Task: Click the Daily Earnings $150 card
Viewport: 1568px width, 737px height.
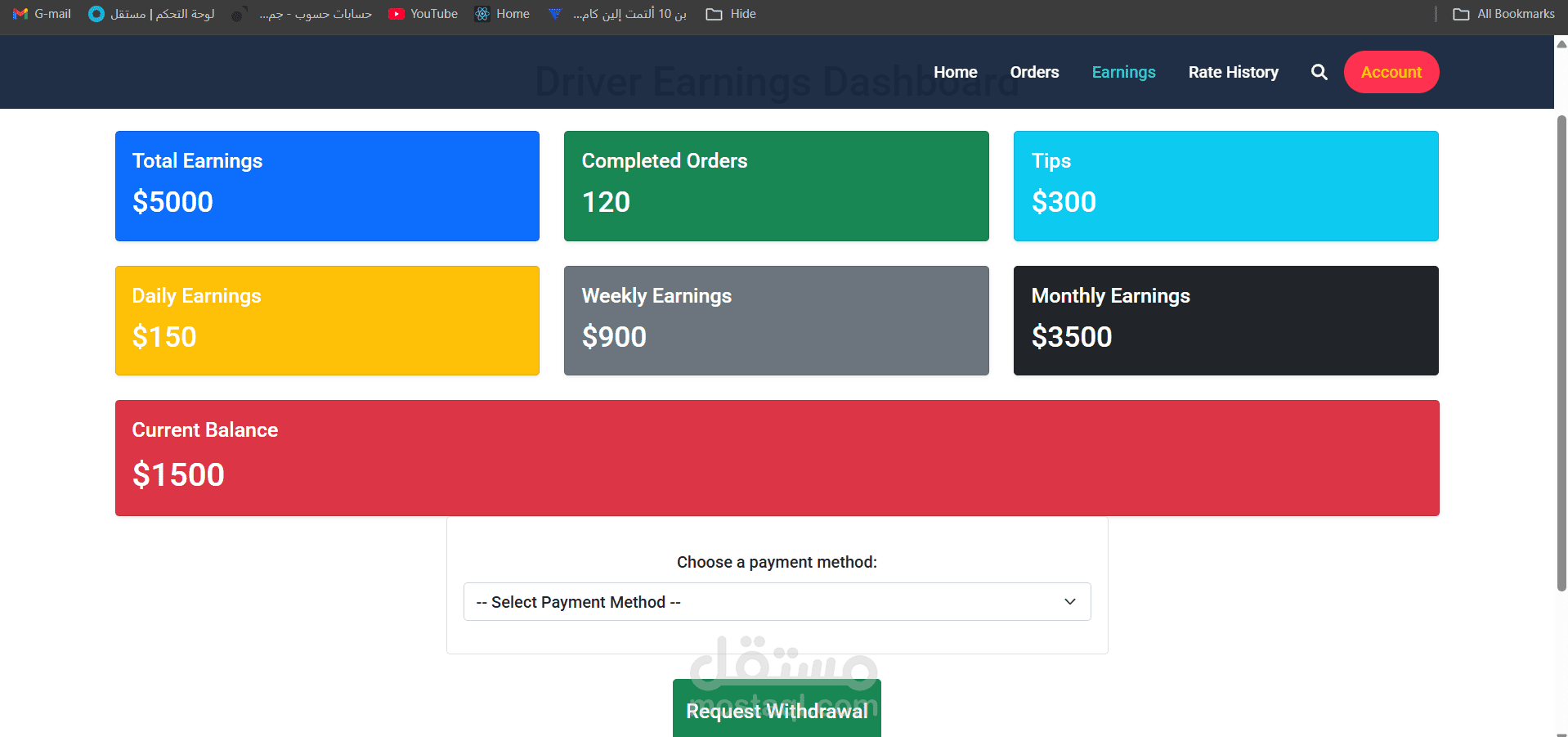Action: click(327, 321)
